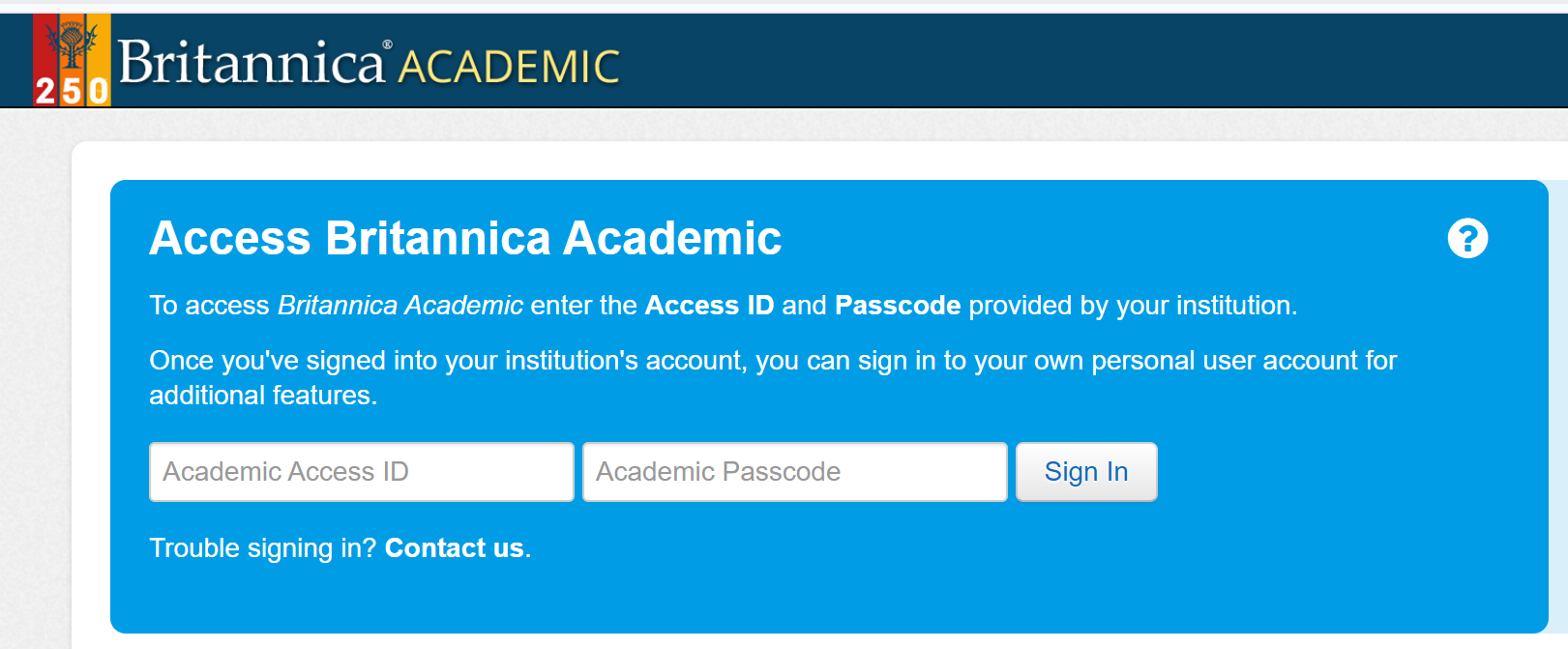Click the Sign In button
This screenshot has height=649, width=1568.
(x=1086, y=472)
